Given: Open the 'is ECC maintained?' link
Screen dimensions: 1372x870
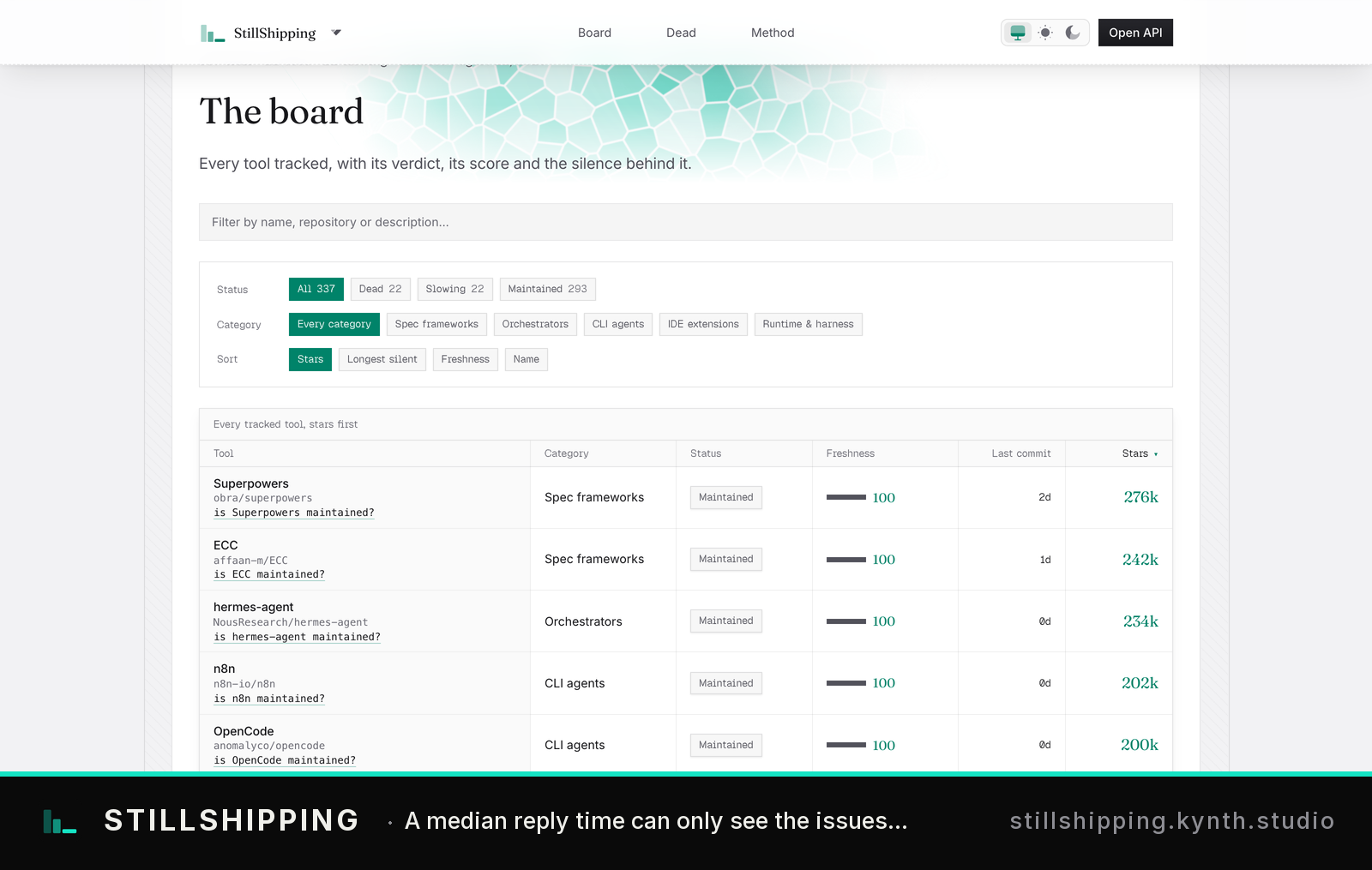Looking at the screenshot, I should (269, 574).
